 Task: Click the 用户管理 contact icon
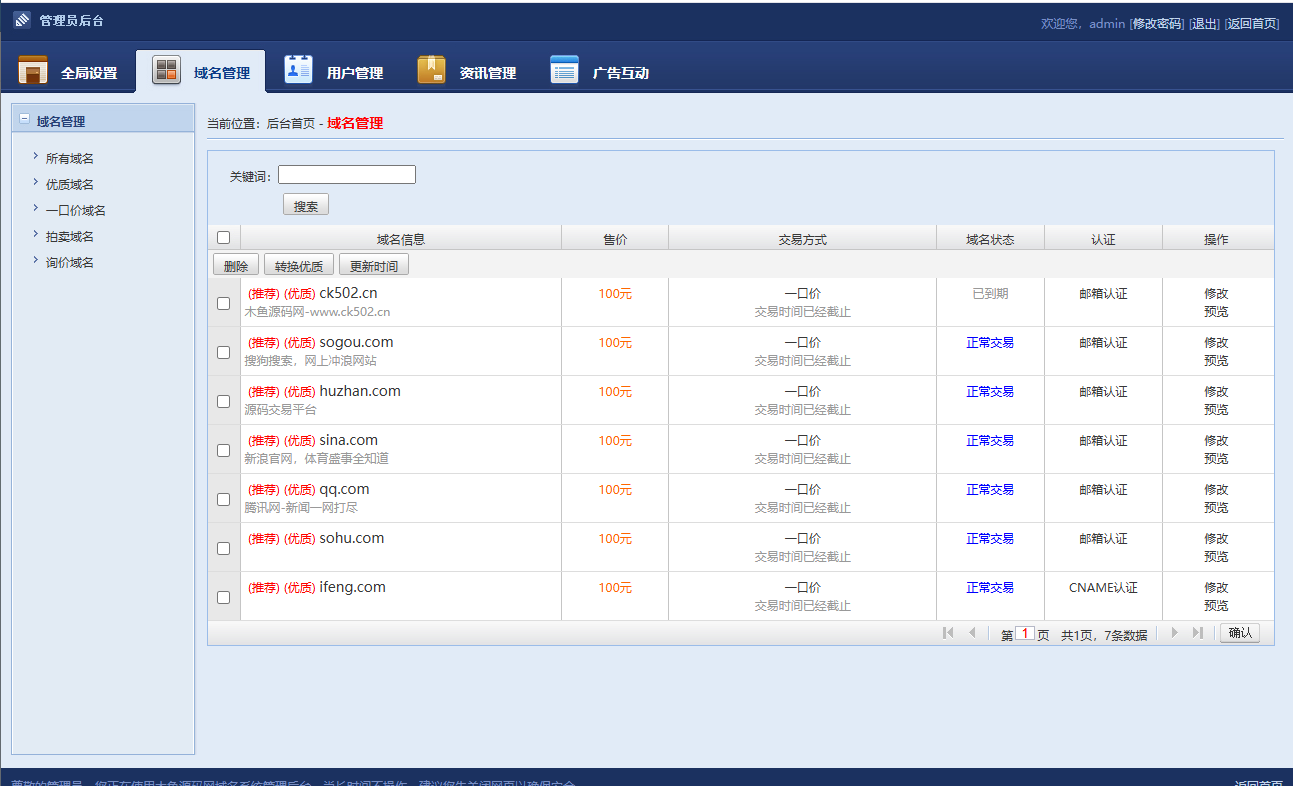coord(299,70)
